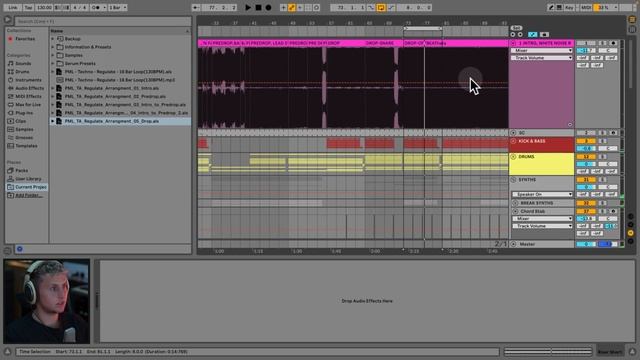The width and height of the screenshot is (640, 360).
Task: Toggle the Punch-In switch
Action: pos(371,7)
